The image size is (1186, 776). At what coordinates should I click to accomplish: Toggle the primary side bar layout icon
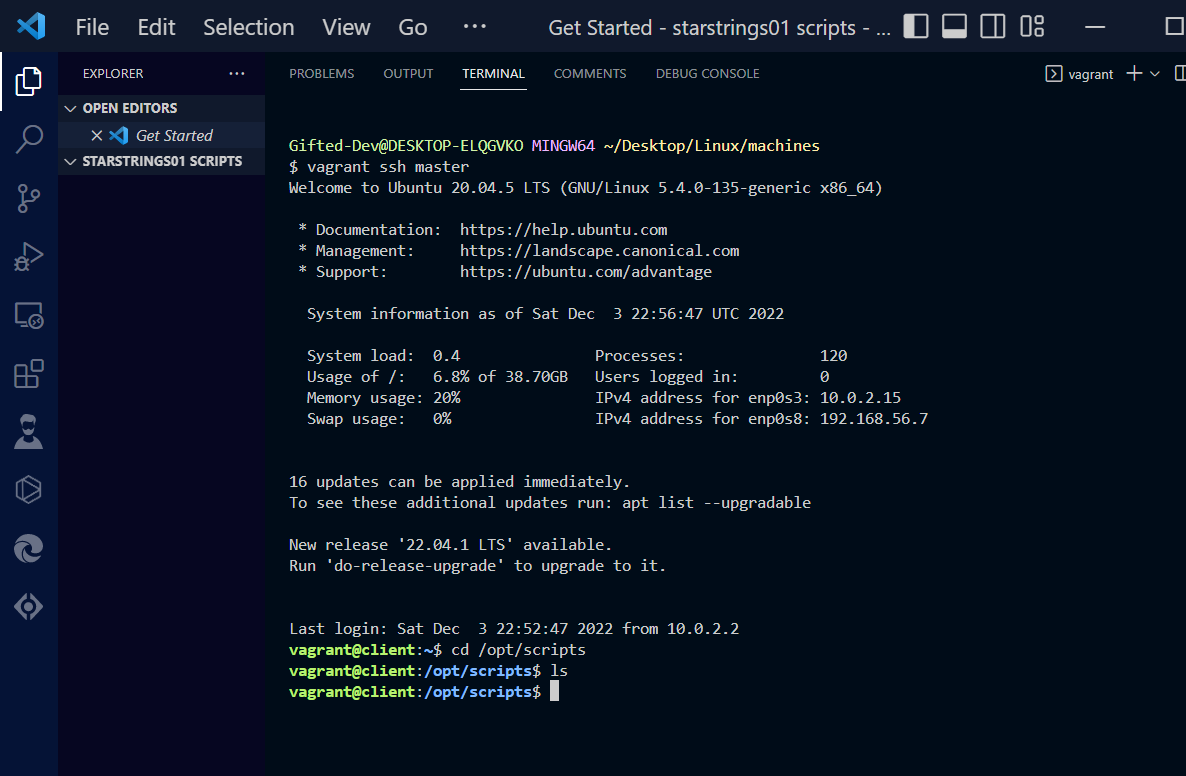pyautogui.click(x=916, y=26)
